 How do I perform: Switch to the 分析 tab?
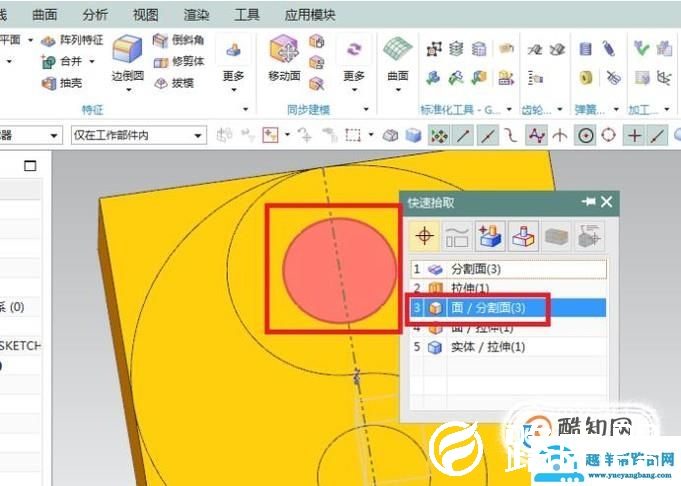(95, 15)
